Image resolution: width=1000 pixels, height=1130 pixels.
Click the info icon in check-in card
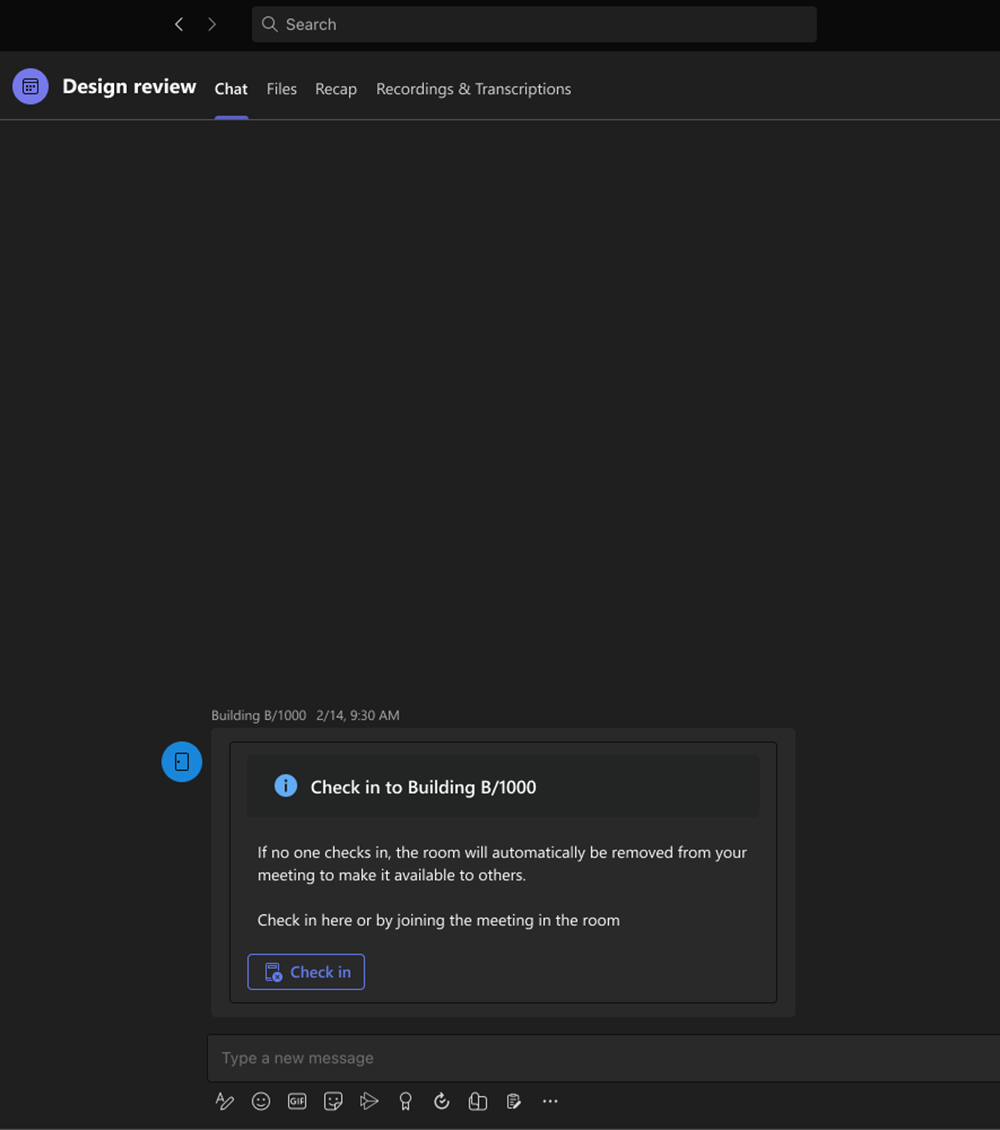[x=285, y=786]
